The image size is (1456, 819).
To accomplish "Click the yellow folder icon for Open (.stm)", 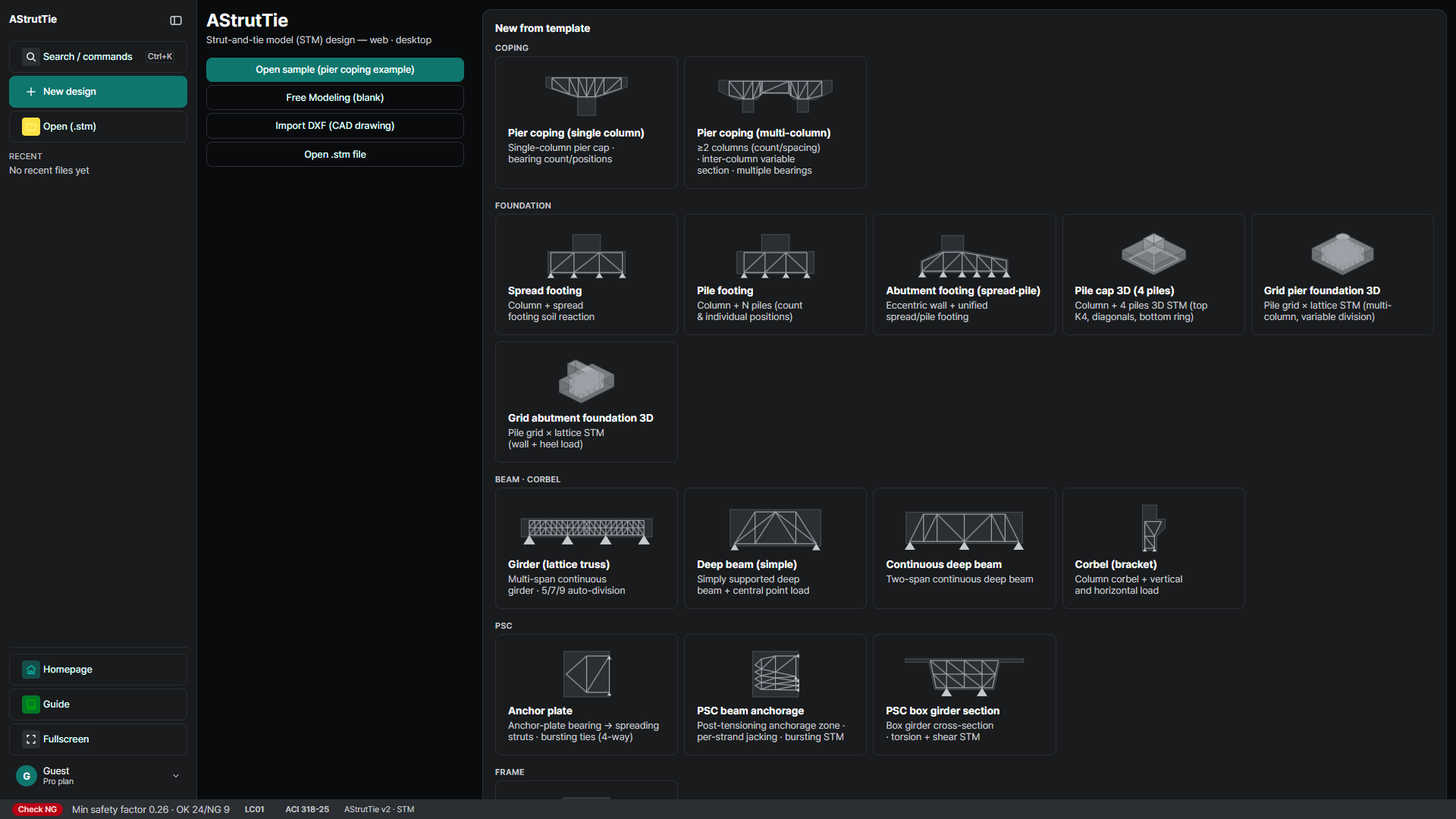I will [31, 127].
